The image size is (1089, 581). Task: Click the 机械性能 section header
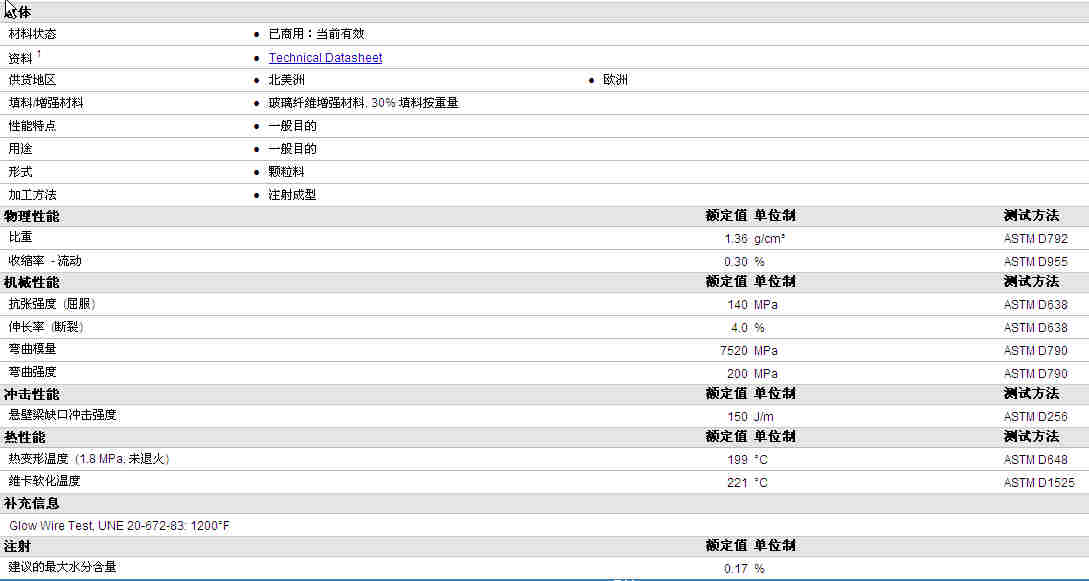(x=32, y=282)
